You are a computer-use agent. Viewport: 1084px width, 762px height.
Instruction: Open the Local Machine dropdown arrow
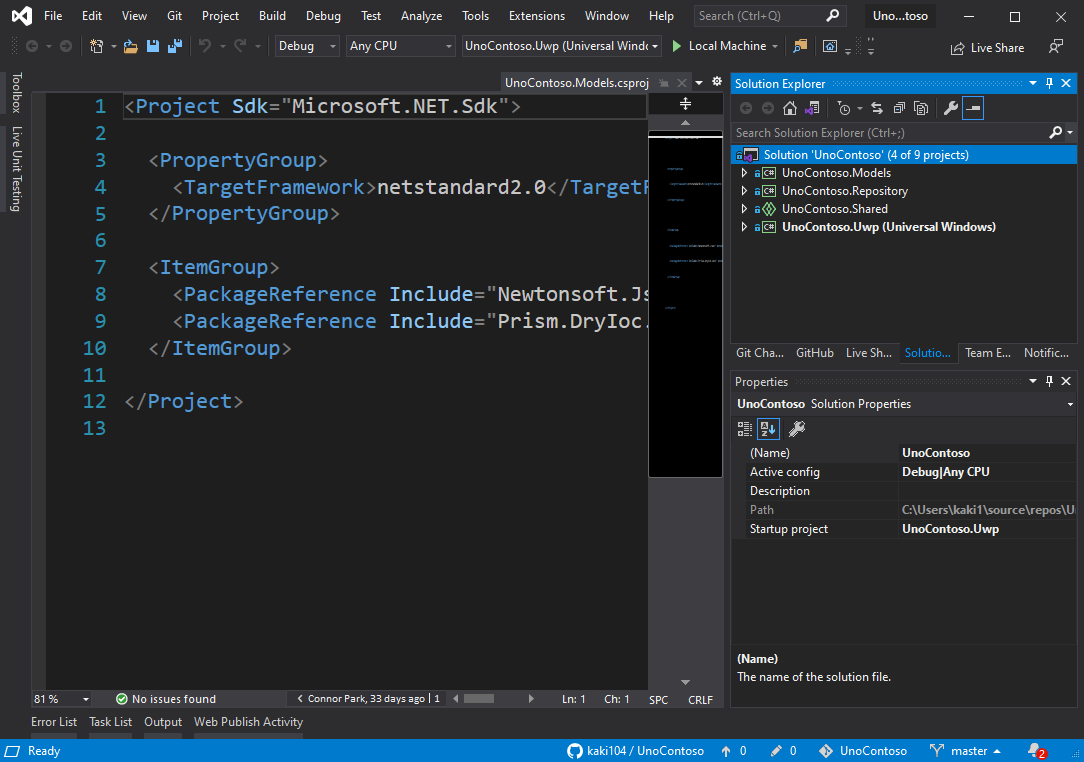pyautogui.click(x=774, y=46)
